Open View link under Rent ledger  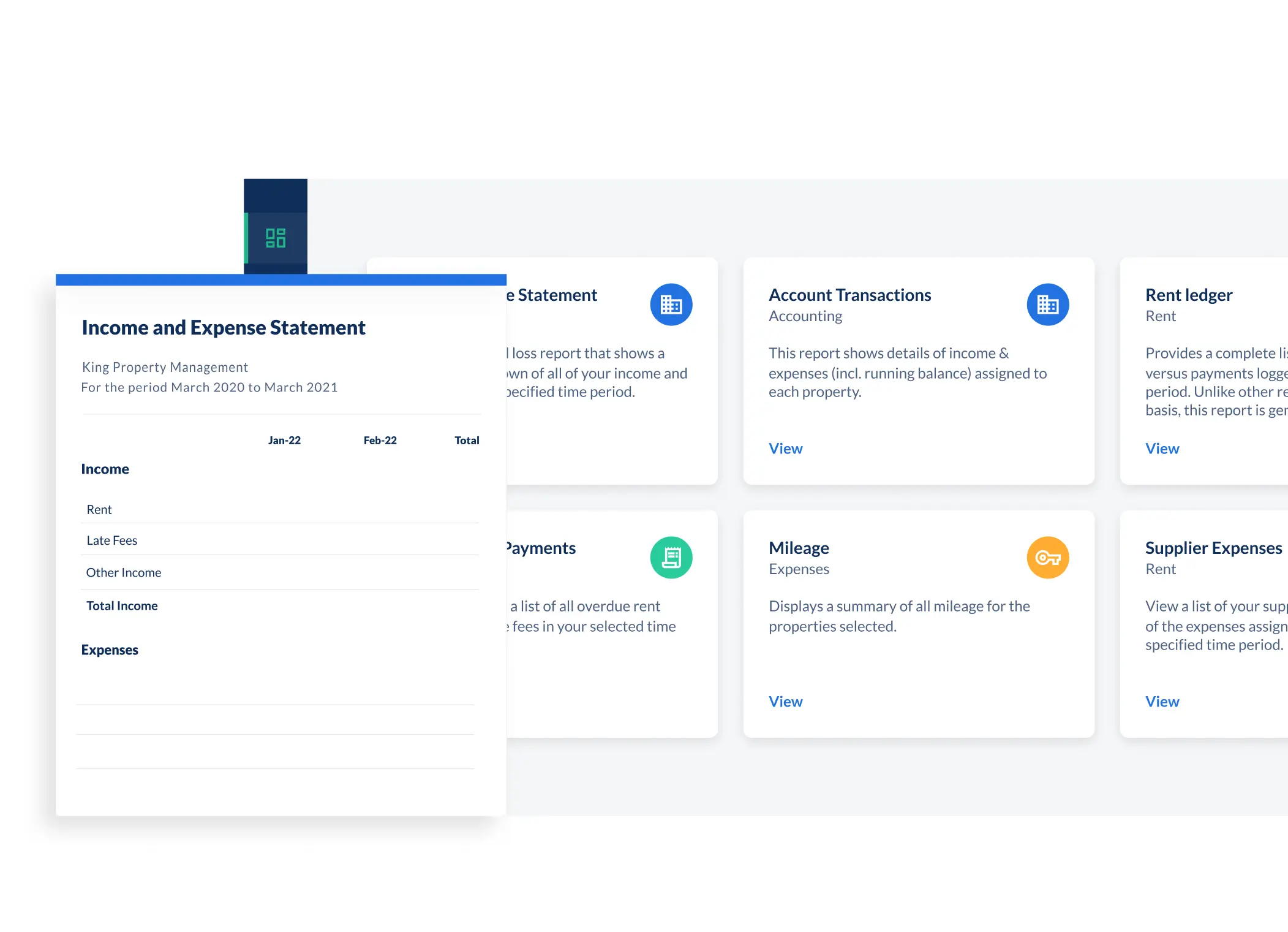click(1162, 449)
